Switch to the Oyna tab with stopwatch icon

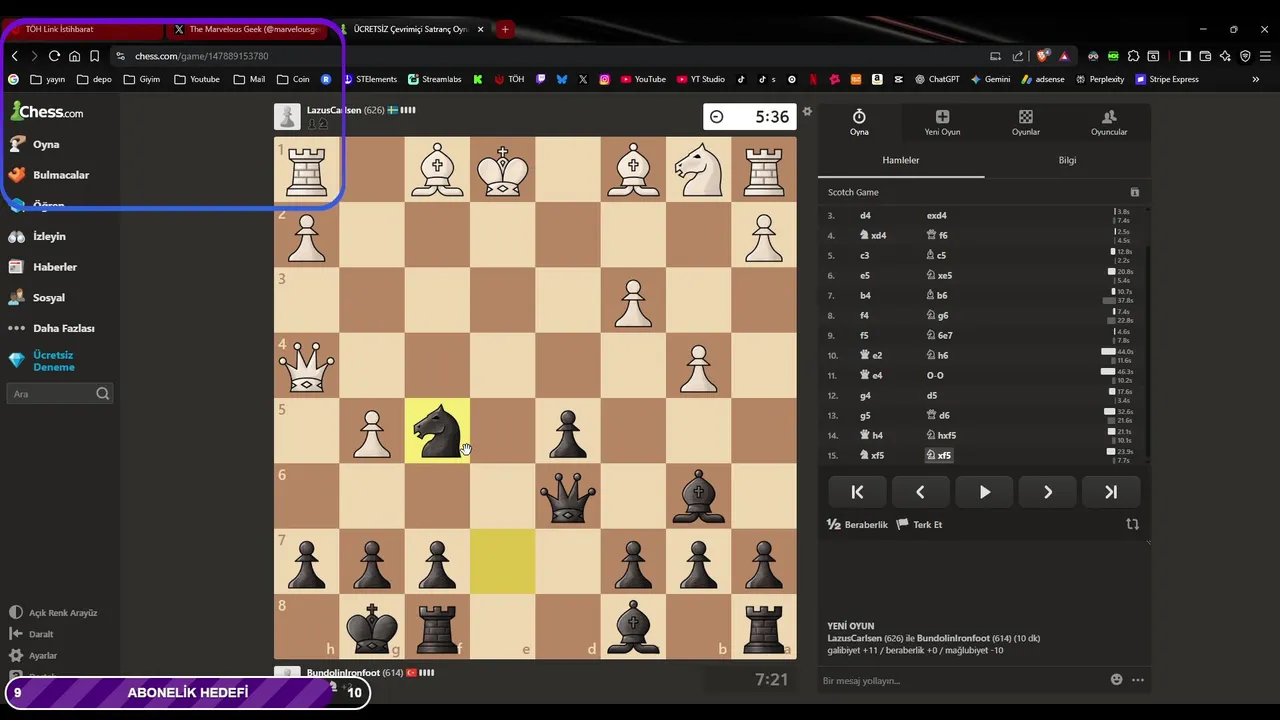point(859,123)
